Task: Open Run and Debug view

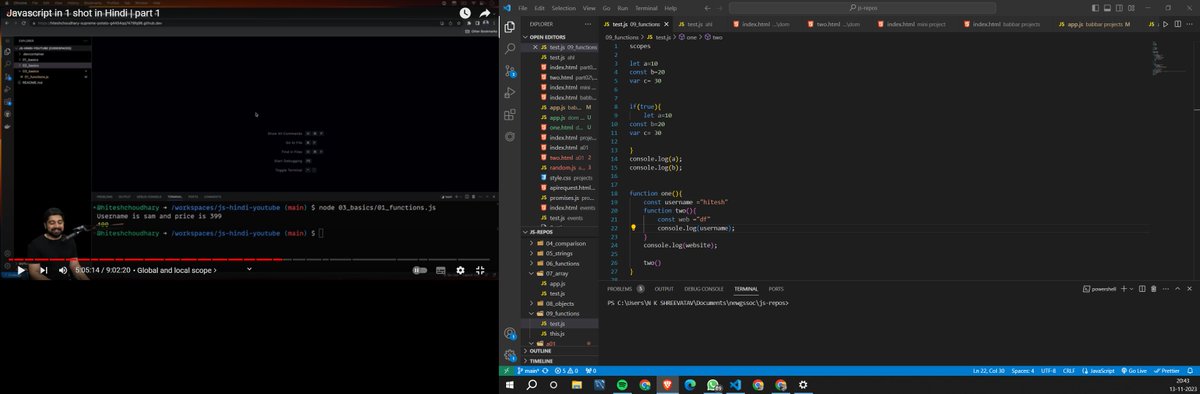Action: click(x=510, y=92)
